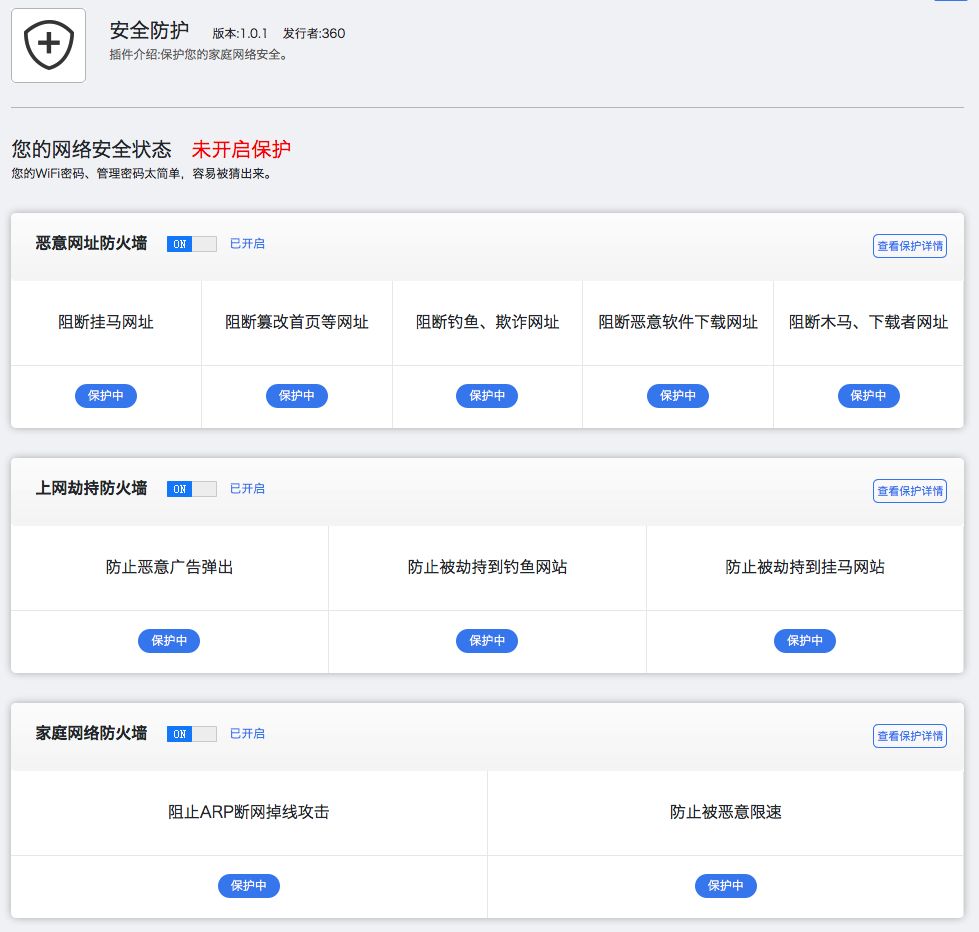Click the 阻断木马、下载者网址 cell text

point(868,322)
